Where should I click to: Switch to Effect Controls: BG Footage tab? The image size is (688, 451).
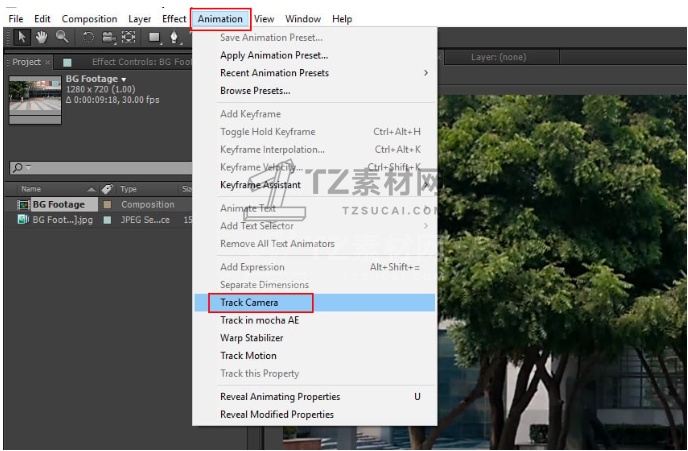click(x=141, y=62)
